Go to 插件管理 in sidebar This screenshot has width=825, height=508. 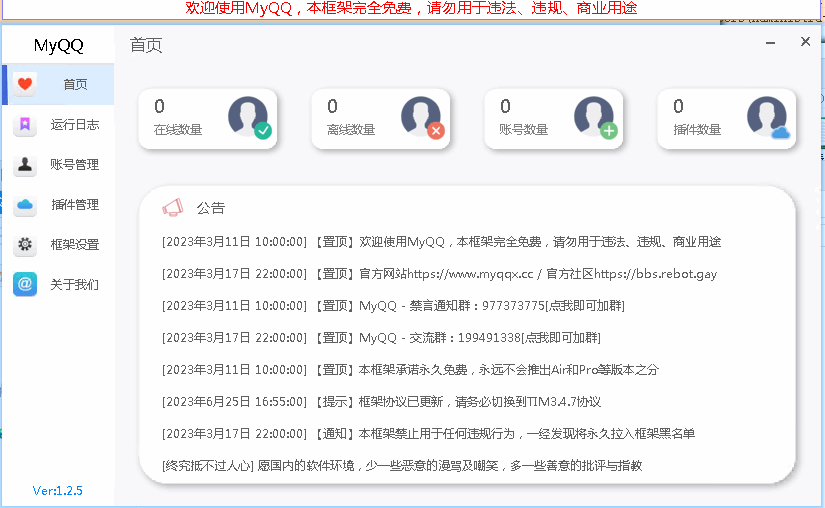(58, 205)
